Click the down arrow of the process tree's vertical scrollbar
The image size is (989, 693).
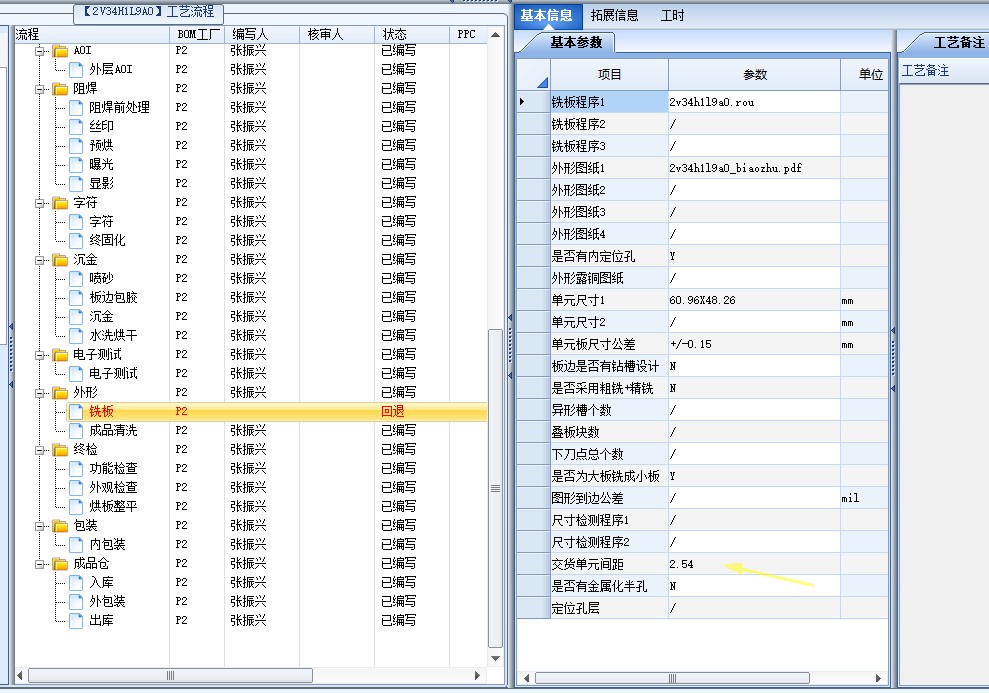point(496,658)
